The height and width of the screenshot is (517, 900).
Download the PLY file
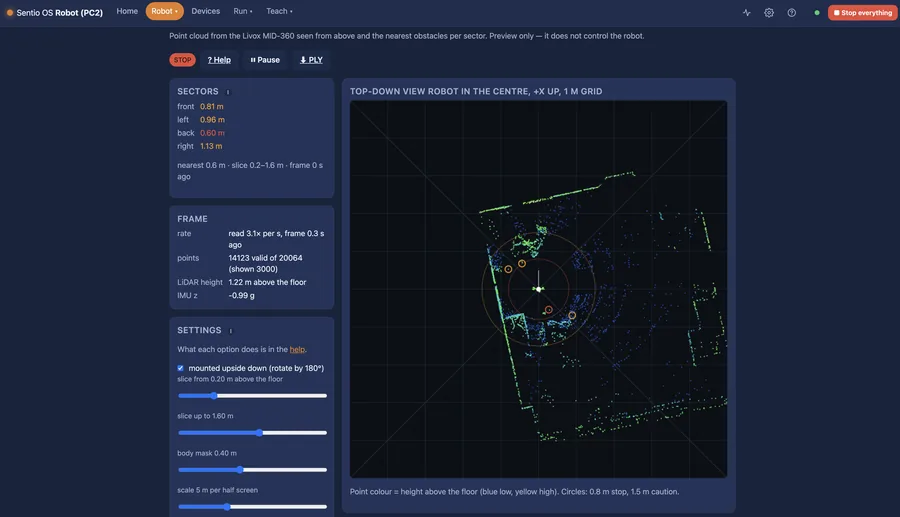point(311,60)
